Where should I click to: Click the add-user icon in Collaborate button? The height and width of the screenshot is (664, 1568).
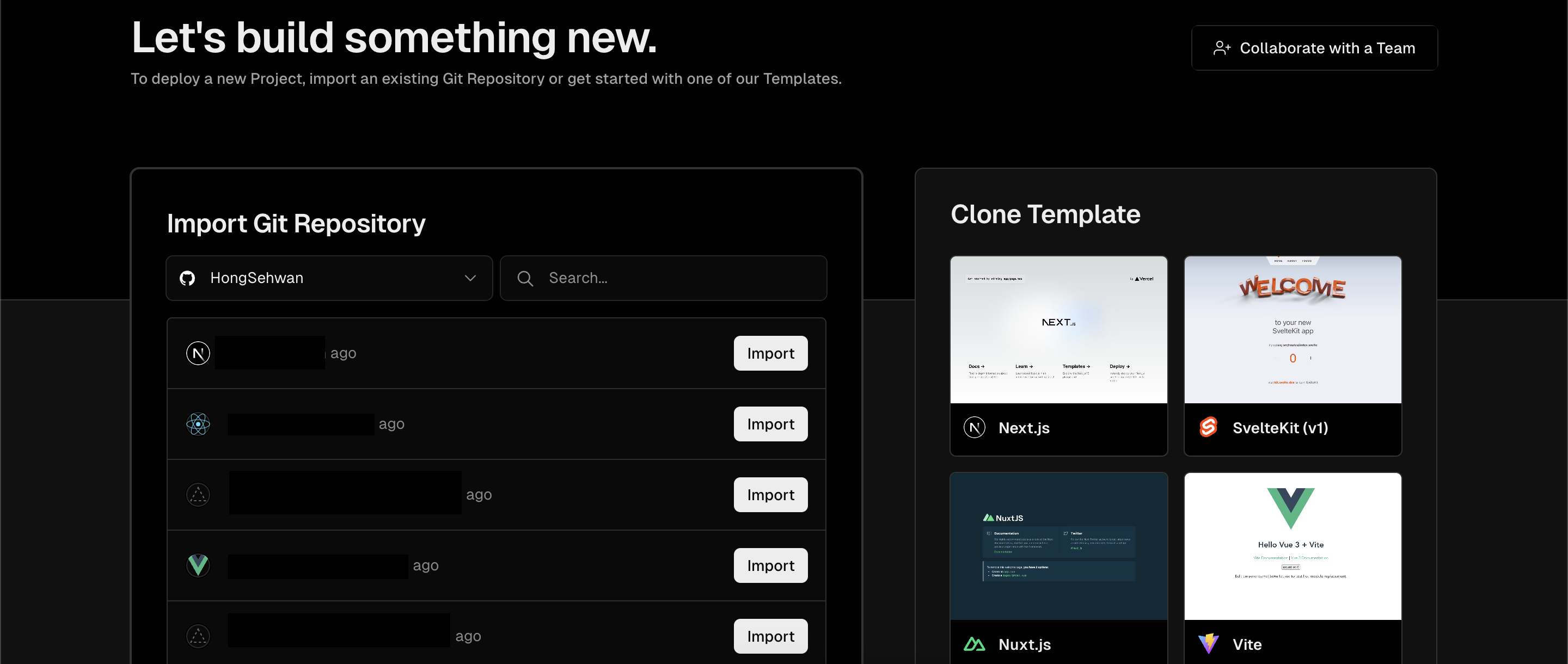click(1222, 48)
